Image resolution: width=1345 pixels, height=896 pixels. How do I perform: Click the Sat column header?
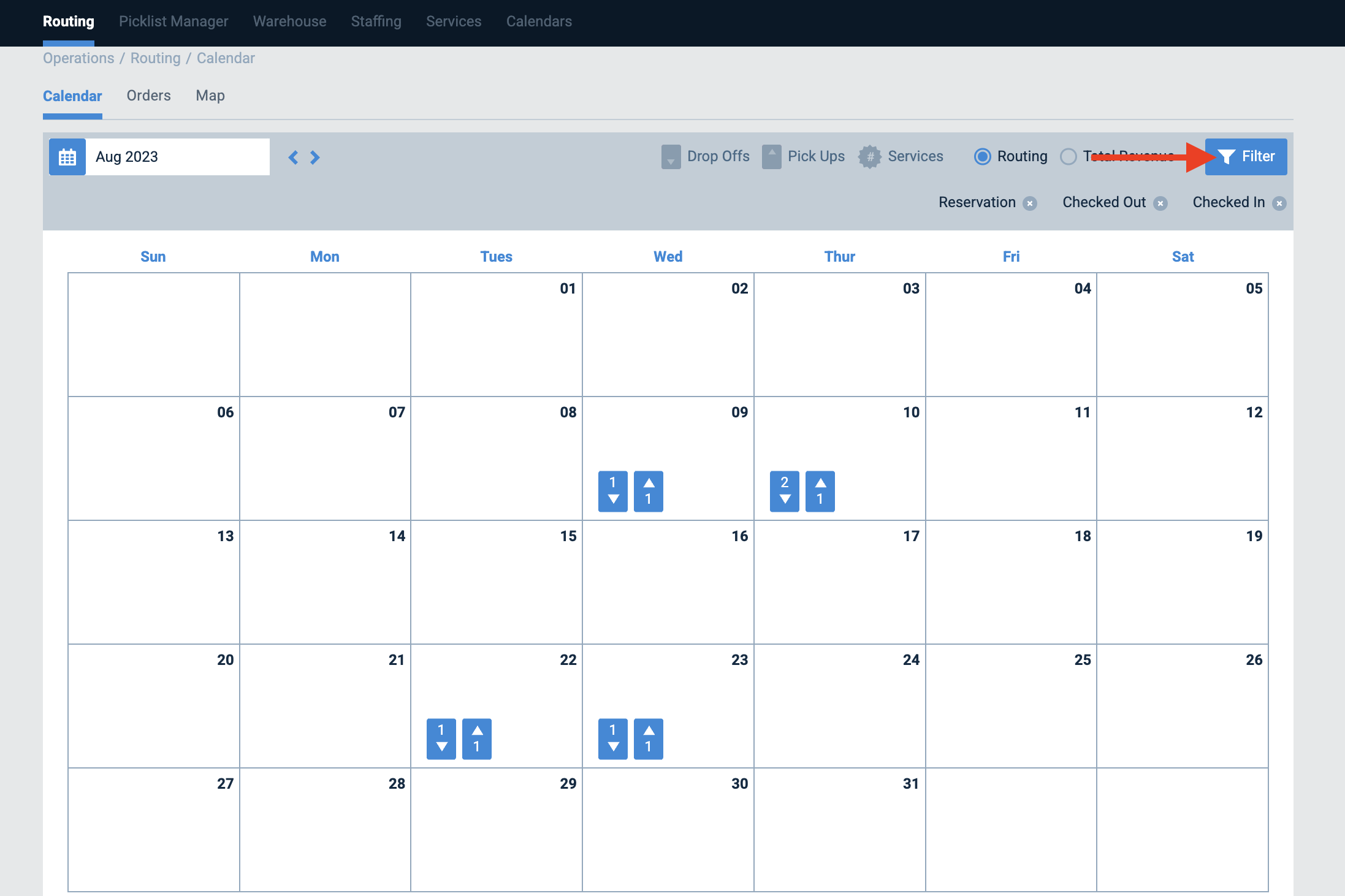(1183, 257)
